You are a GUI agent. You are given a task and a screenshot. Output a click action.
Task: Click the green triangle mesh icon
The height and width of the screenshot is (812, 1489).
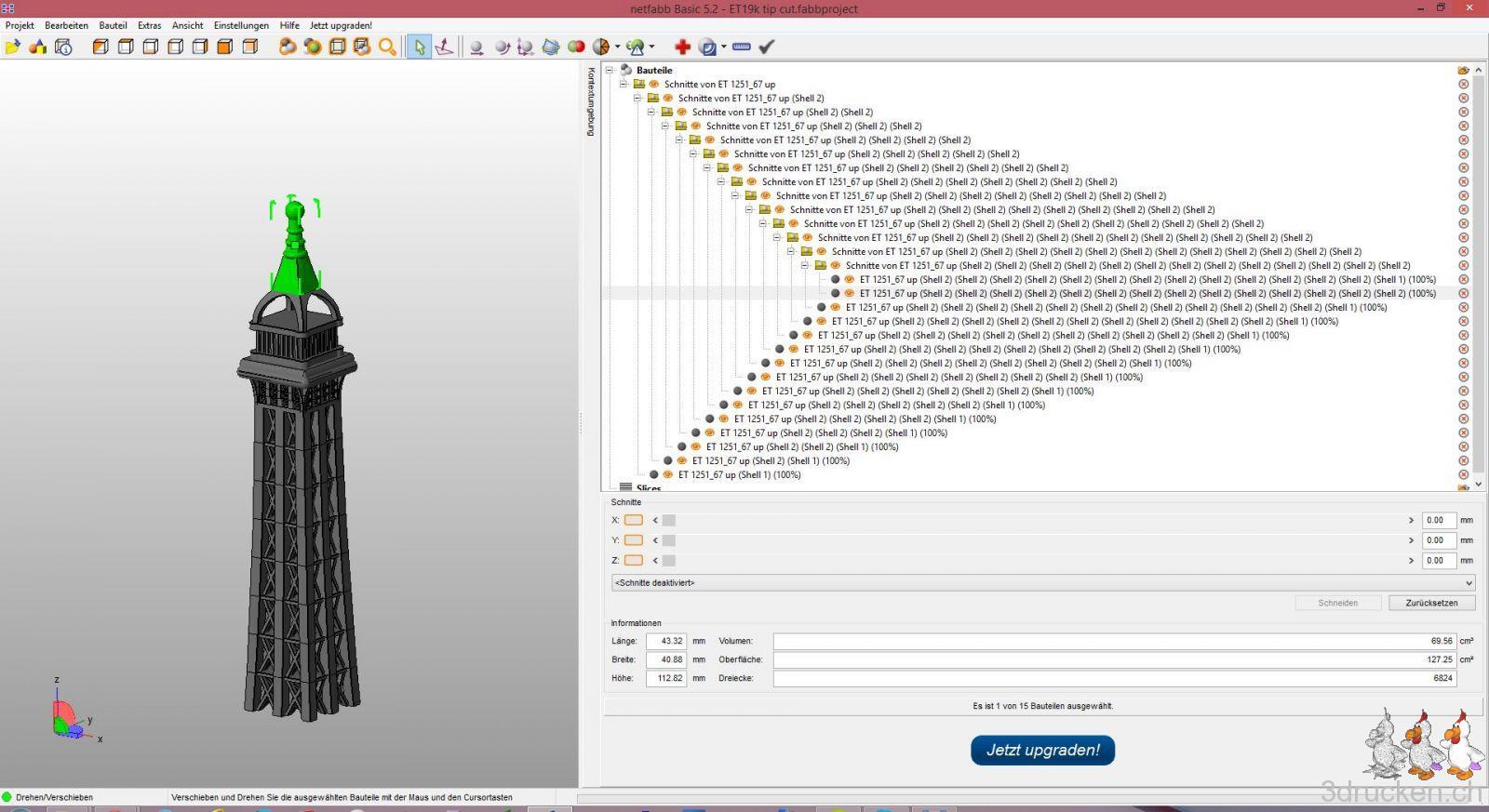[636, 47]
